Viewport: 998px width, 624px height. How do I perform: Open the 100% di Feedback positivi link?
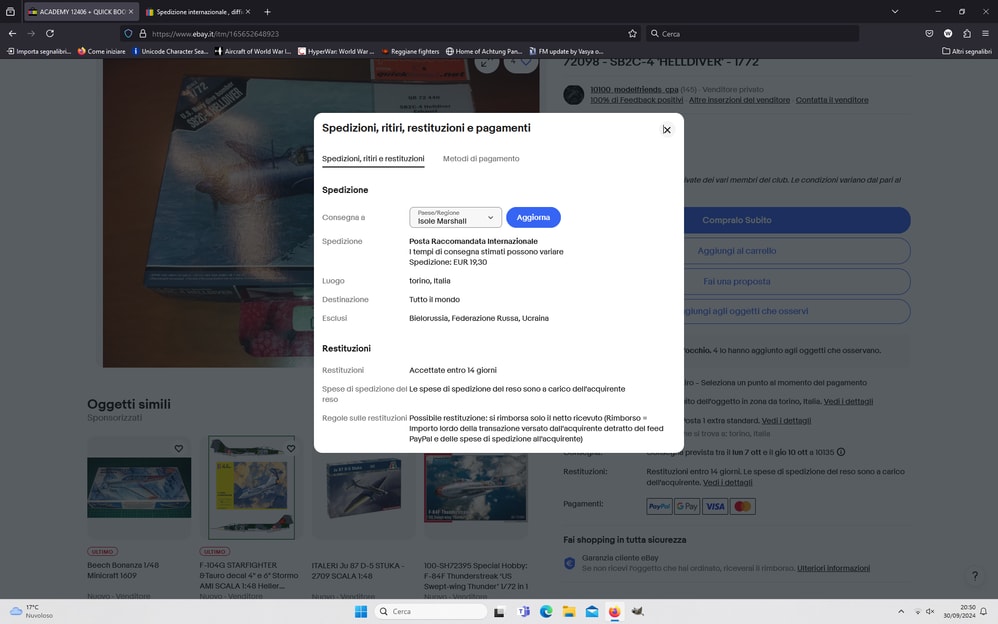pyautogui.click(x=636, y=100)
